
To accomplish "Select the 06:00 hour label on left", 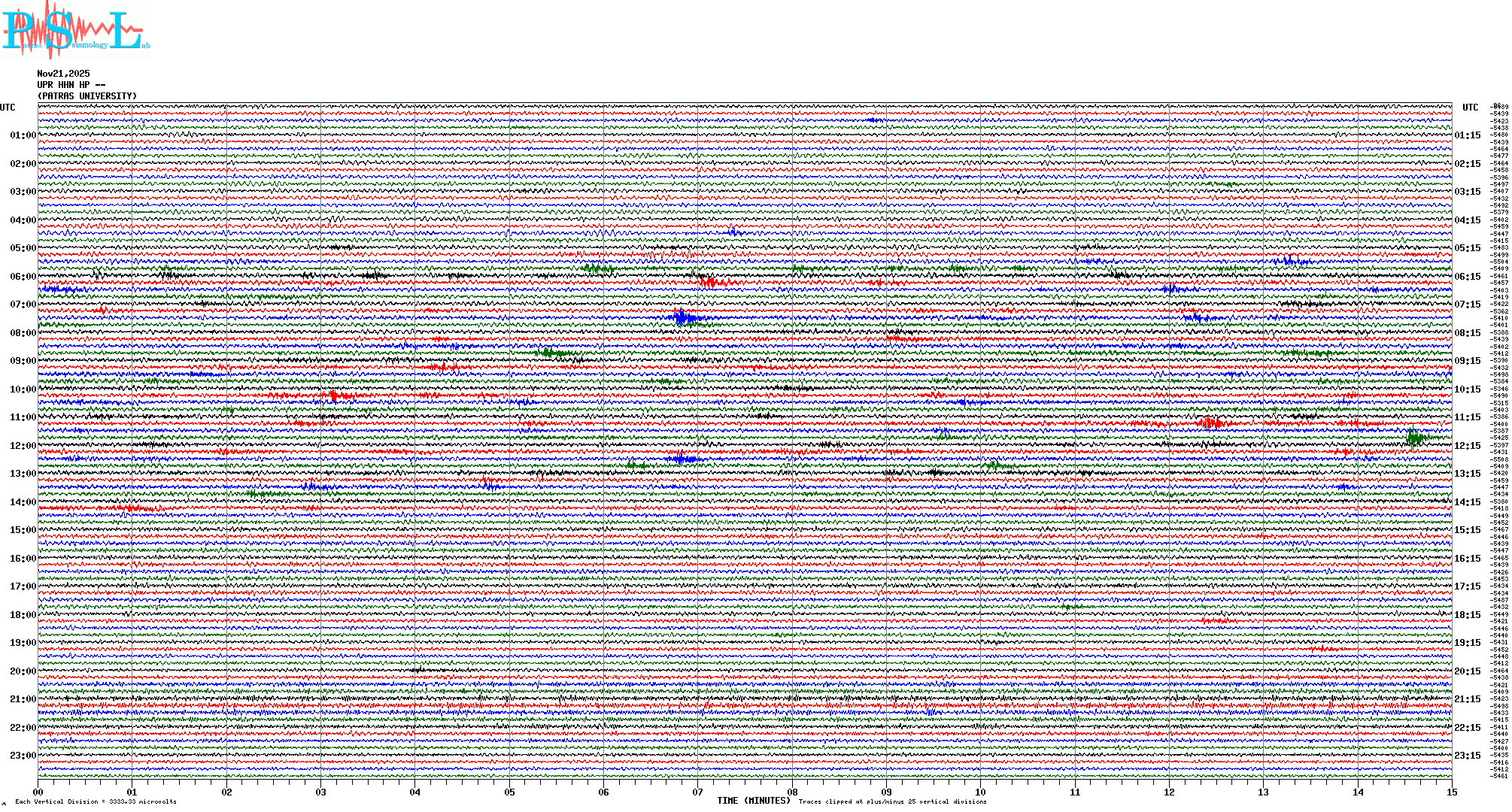I will tap(23, 277).
